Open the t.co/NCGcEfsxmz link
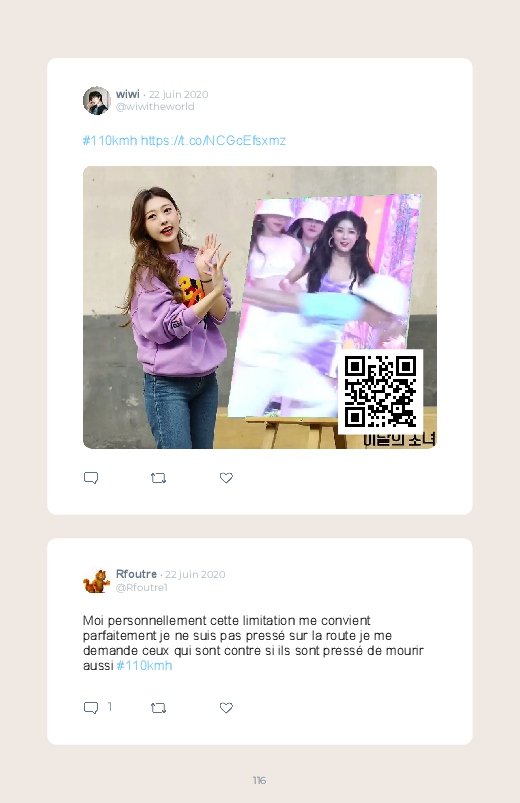 [x=213, y=140]
